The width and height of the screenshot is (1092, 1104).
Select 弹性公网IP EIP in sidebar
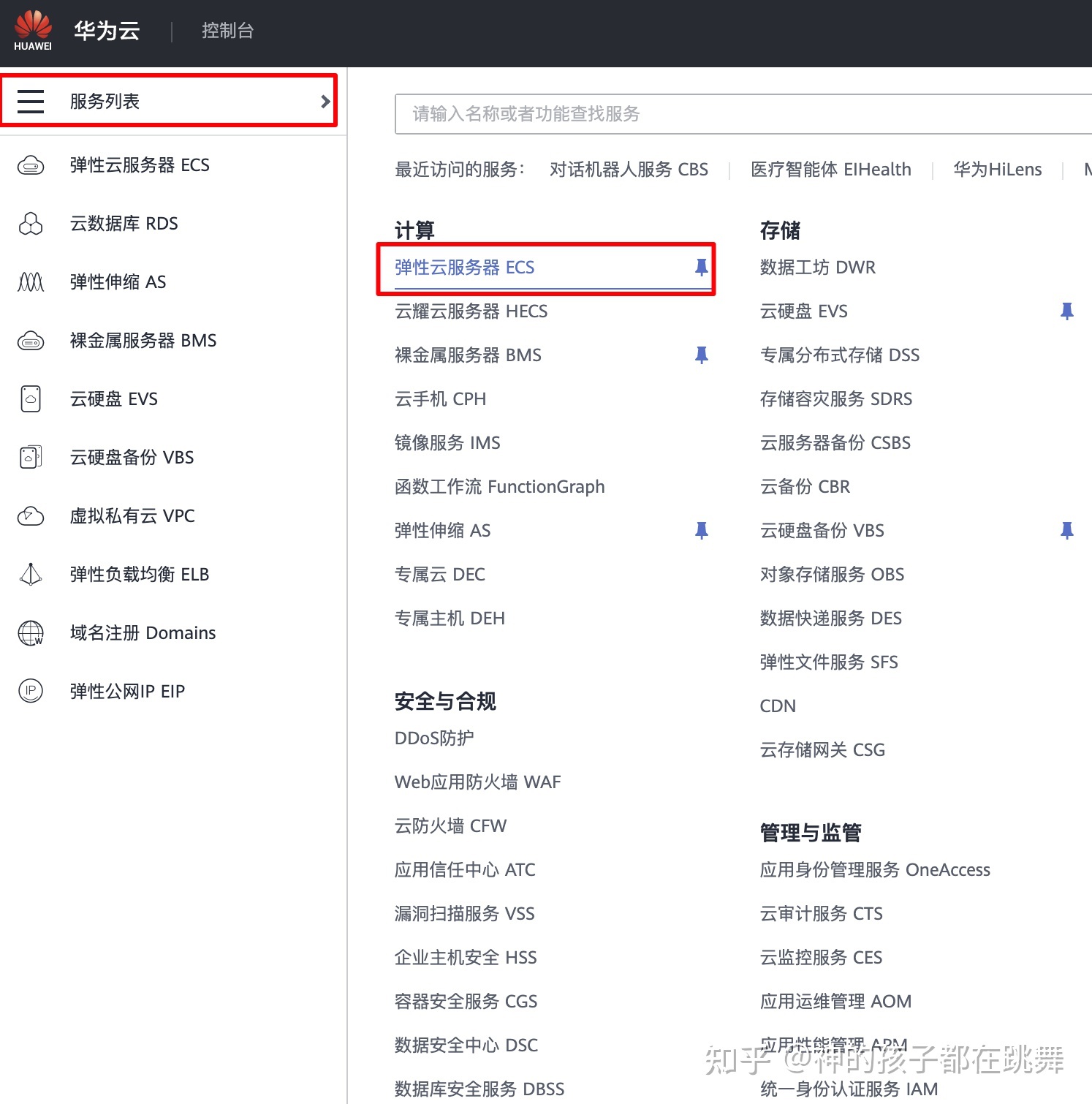(127, 692)
